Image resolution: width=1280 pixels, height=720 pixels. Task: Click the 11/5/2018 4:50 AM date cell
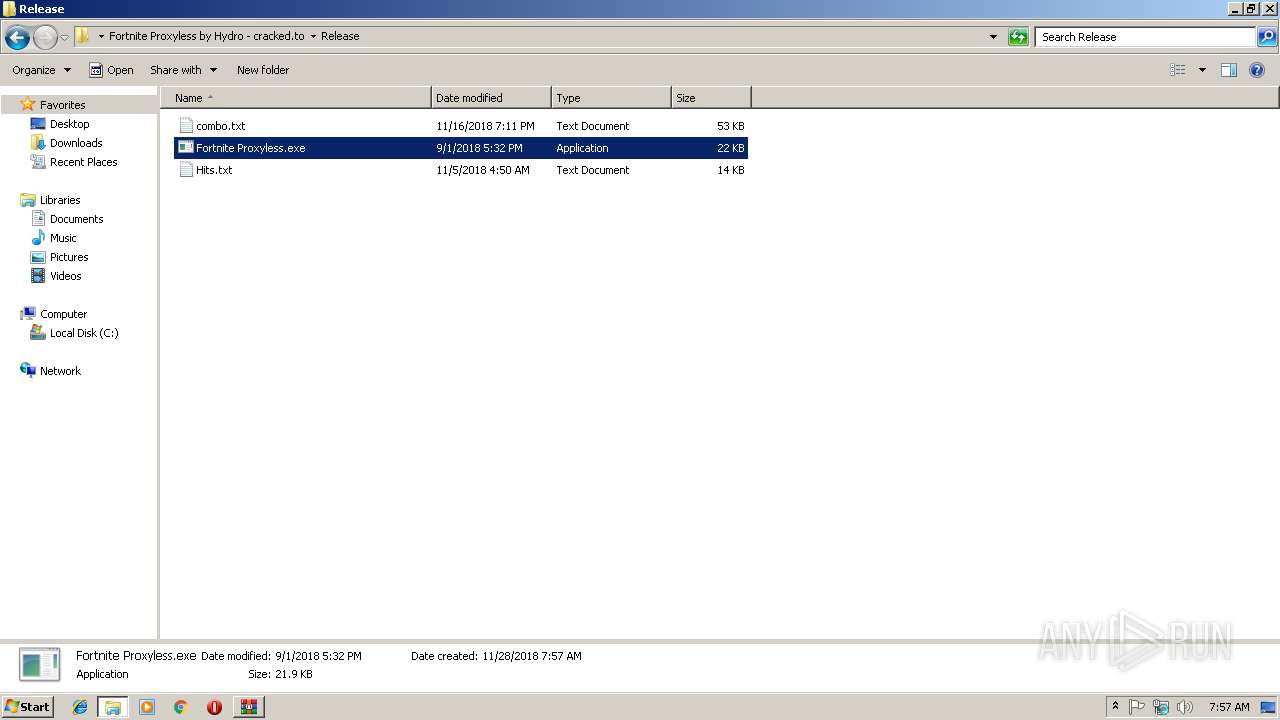[483, 170]
